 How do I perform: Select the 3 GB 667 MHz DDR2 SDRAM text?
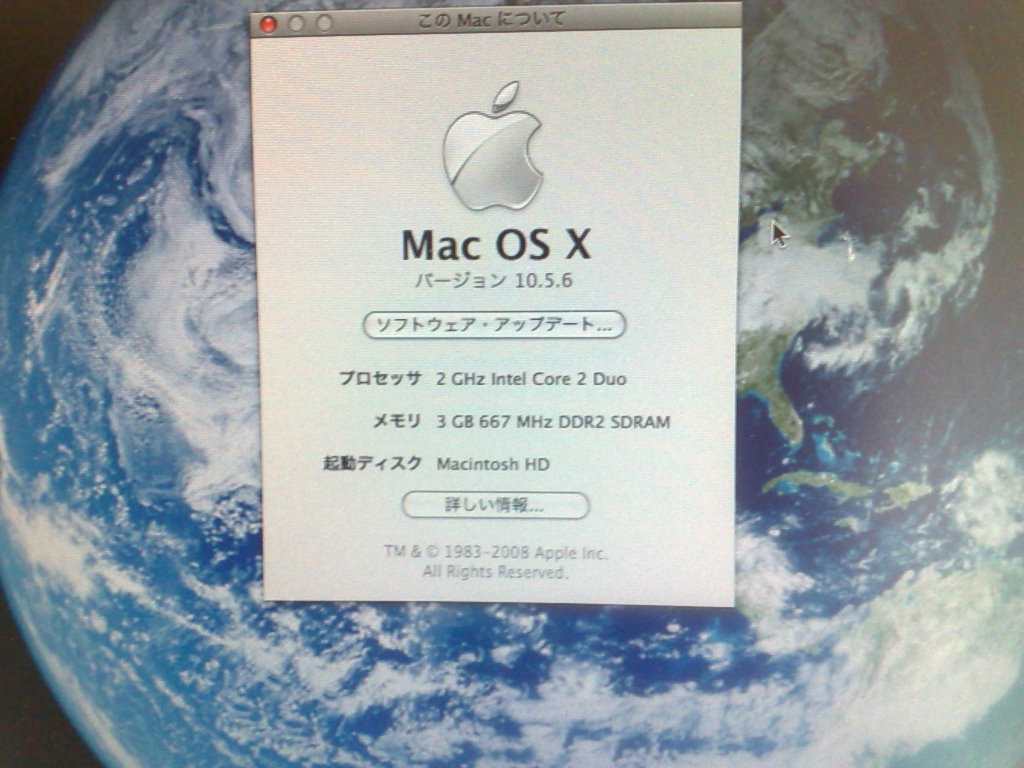click(553, 421)
